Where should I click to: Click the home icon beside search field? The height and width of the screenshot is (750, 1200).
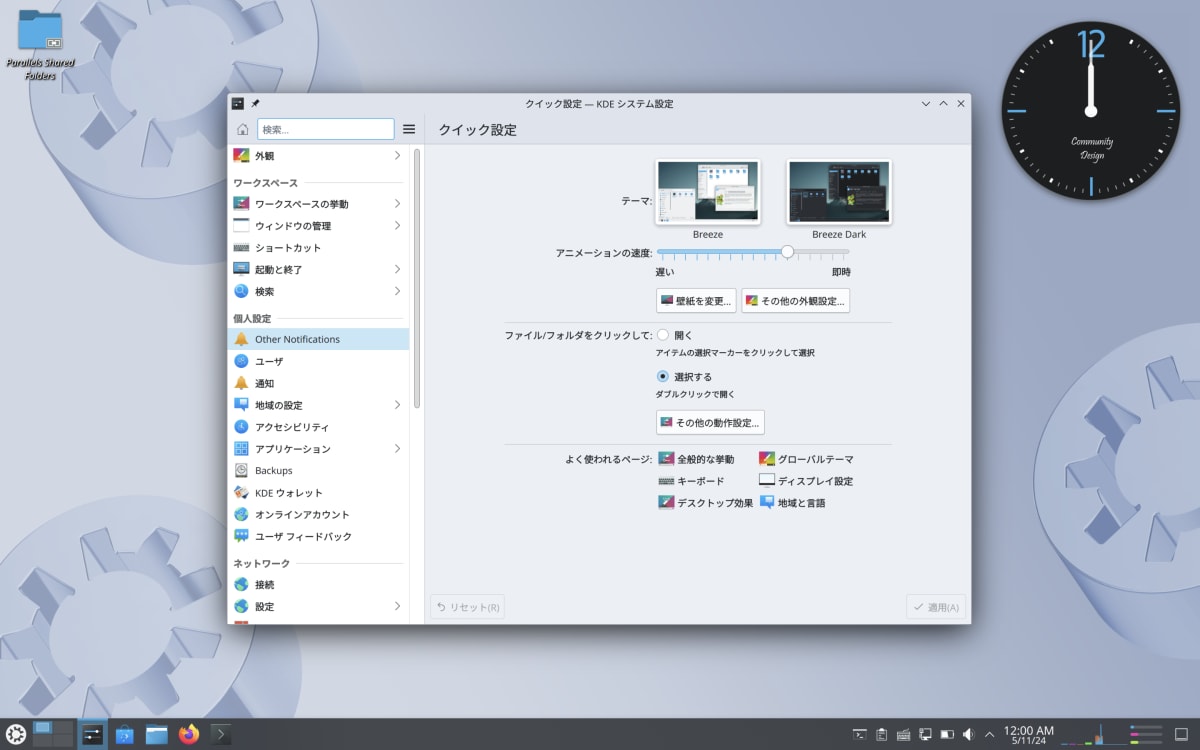pyautogui.click(x=242, y=129)
